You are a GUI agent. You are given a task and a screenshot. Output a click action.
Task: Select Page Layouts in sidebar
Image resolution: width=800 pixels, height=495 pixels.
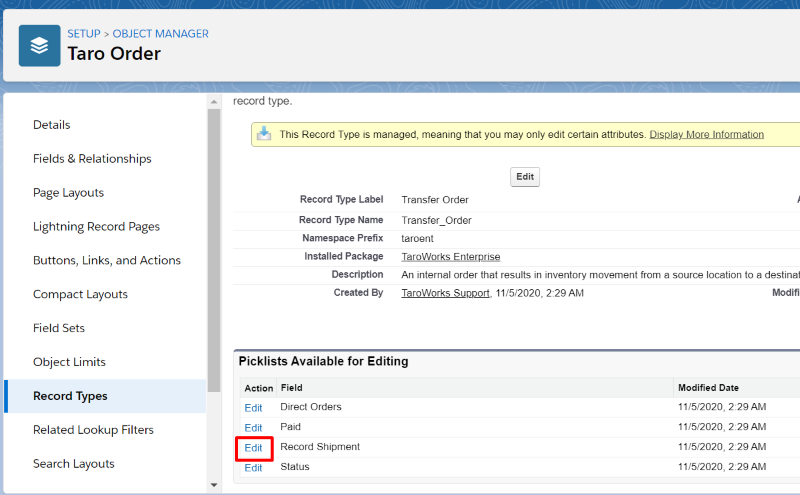[x=68, y=192]
